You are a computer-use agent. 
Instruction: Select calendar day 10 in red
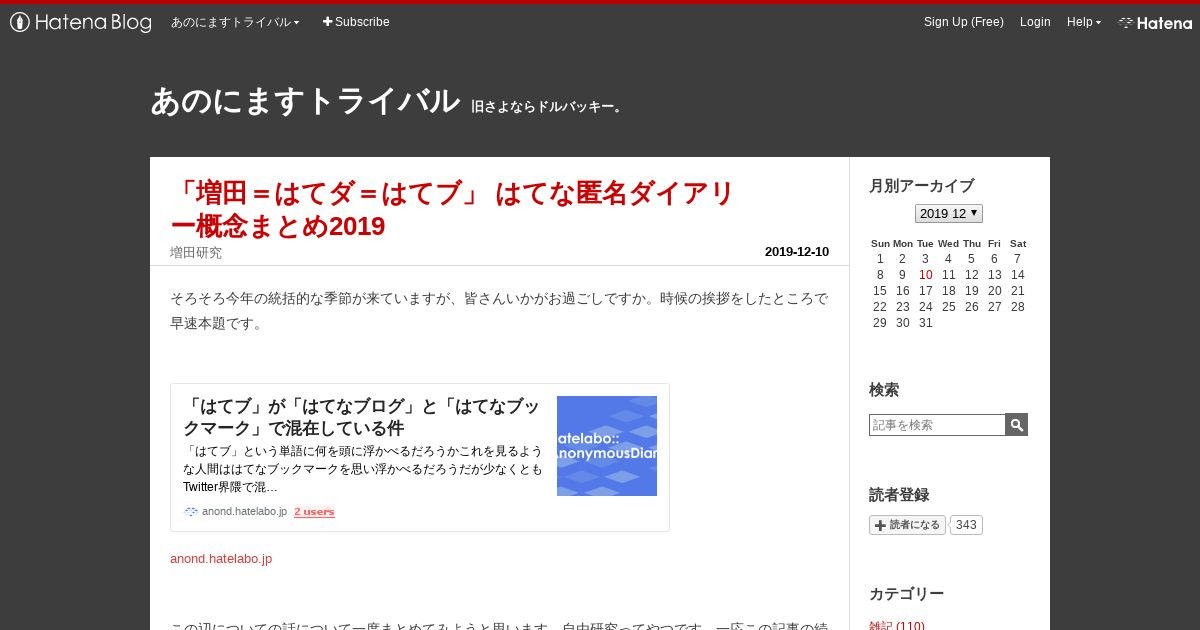pos(926,275)
